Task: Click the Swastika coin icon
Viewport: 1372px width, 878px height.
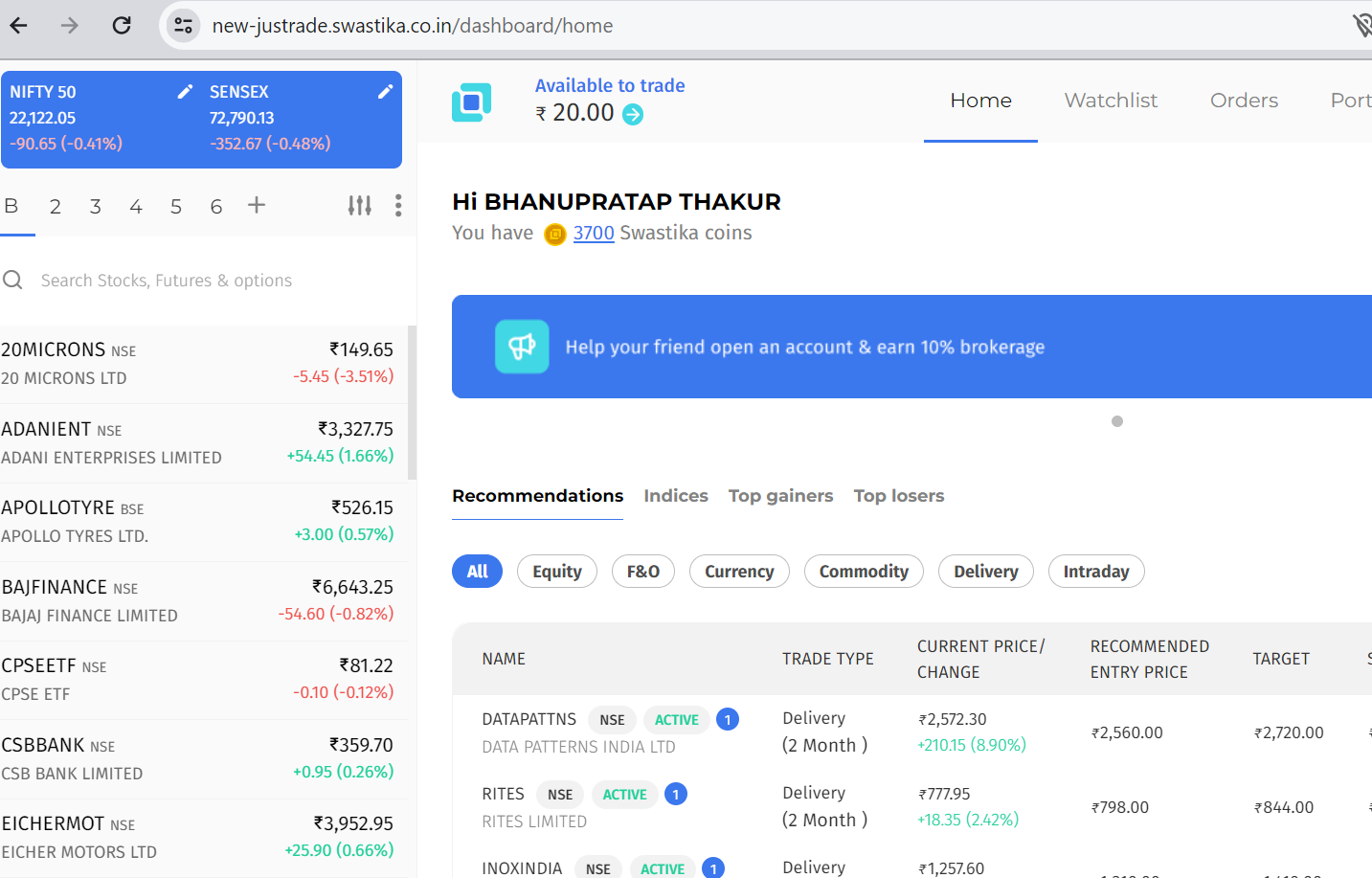Action: coord(555,234)
